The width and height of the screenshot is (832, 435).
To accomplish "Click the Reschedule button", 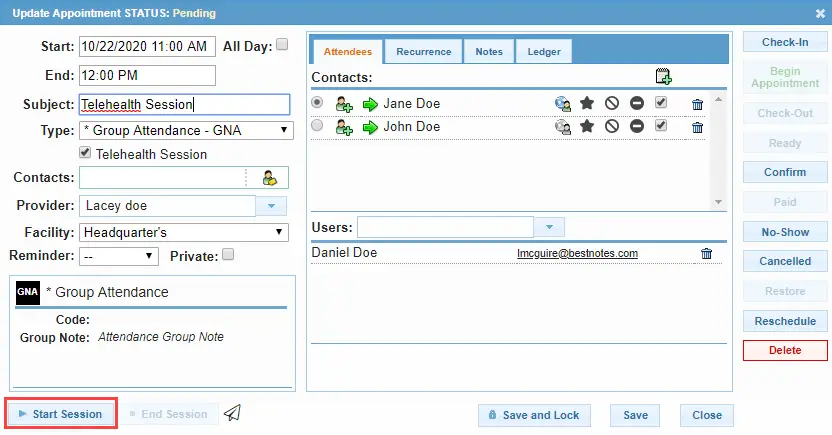I will point(785,321).
